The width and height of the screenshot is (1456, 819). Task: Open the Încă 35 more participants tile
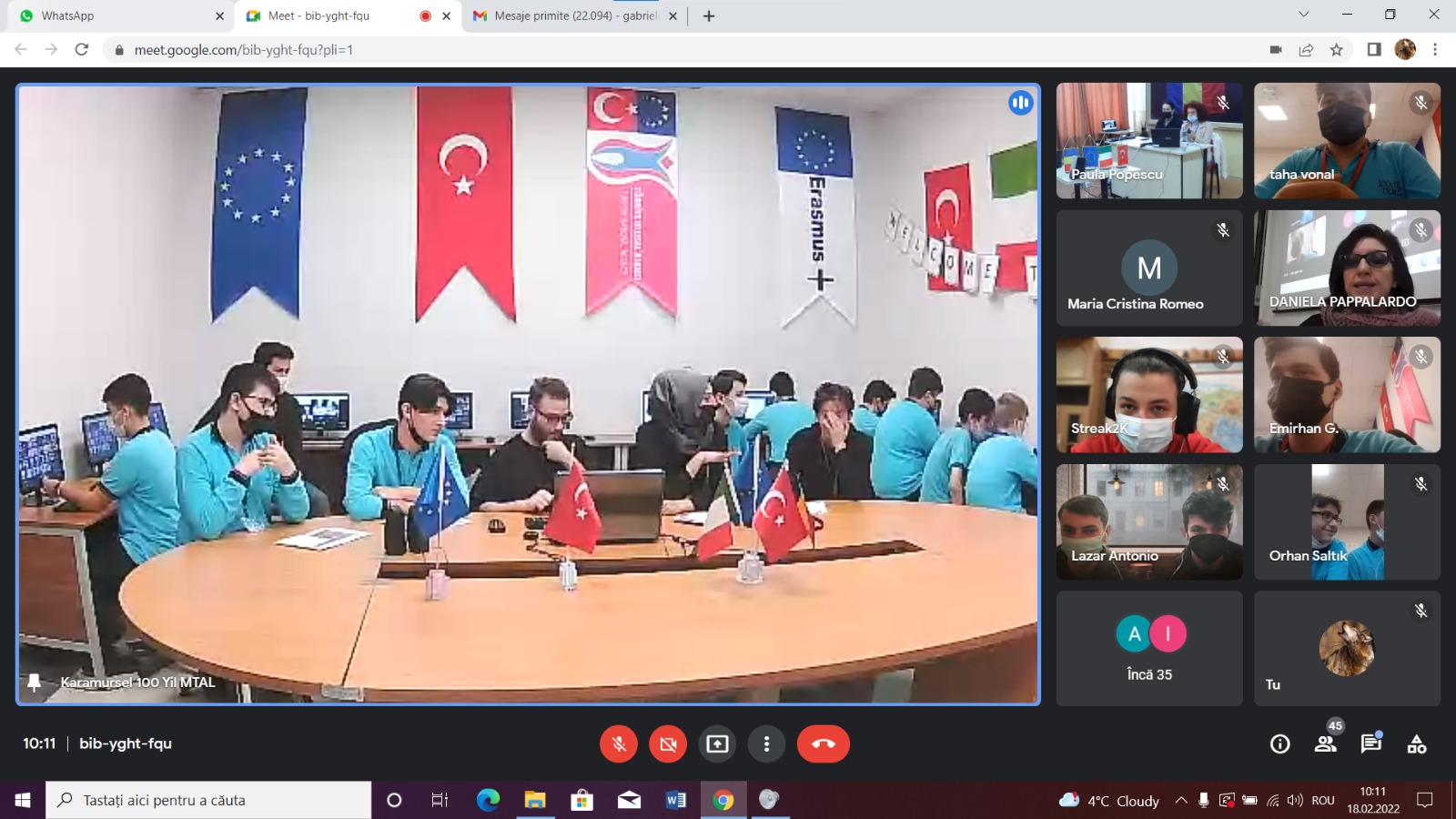(1149, 648)
